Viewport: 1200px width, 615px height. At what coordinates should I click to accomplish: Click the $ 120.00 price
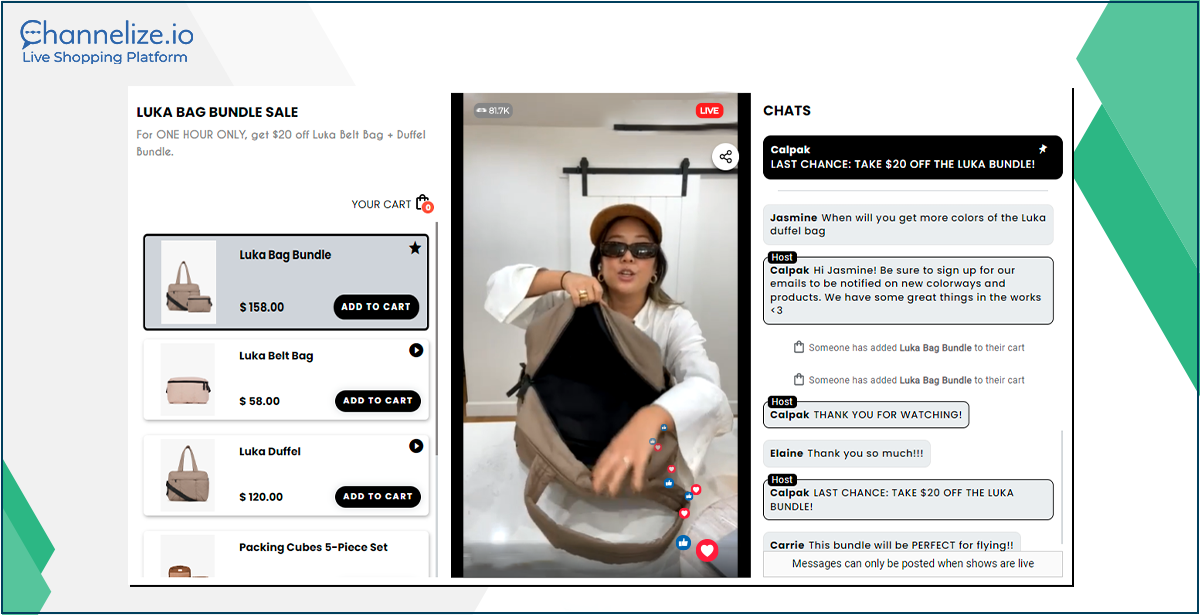[261, 498]
